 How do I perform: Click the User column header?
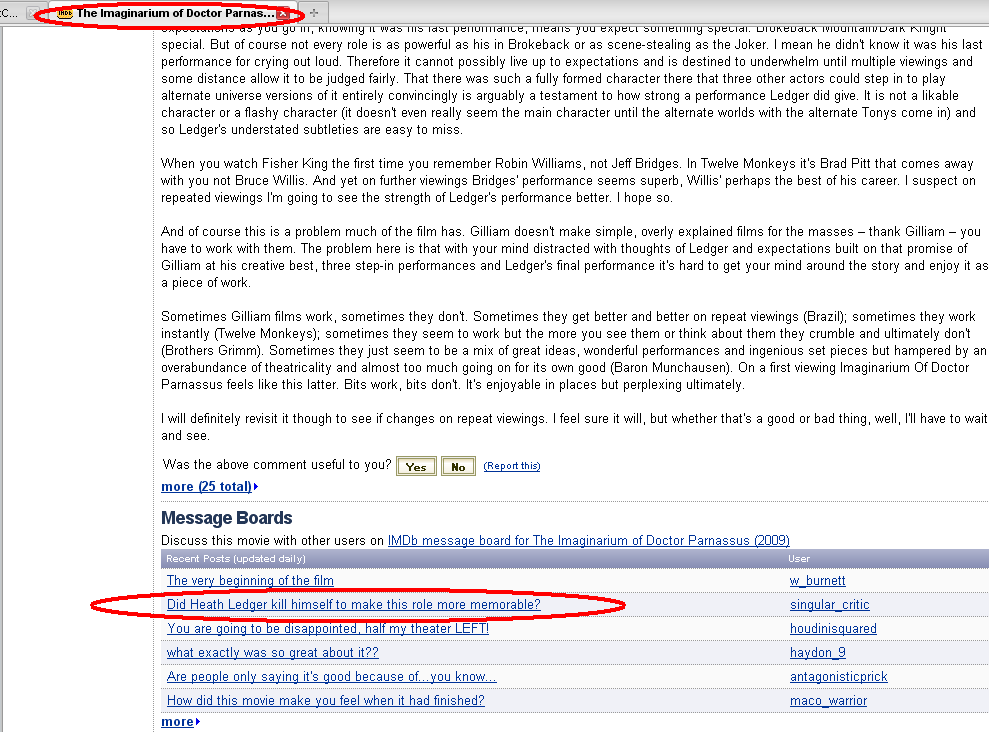pos(799,559)
